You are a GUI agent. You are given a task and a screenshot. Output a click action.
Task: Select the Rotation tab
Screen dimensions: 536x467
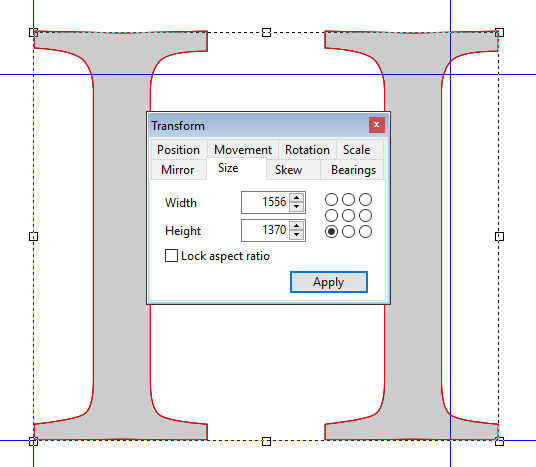(307, 150)
